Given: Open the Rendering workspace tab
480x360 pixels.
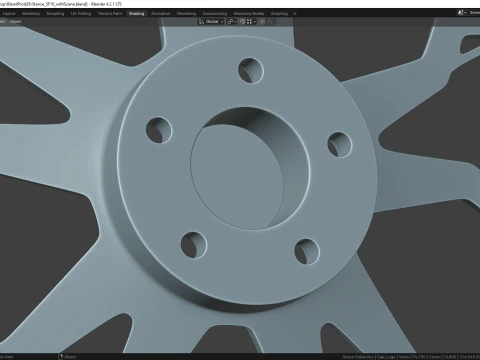Looking at the screenshot, I should [x=186, y=13].
